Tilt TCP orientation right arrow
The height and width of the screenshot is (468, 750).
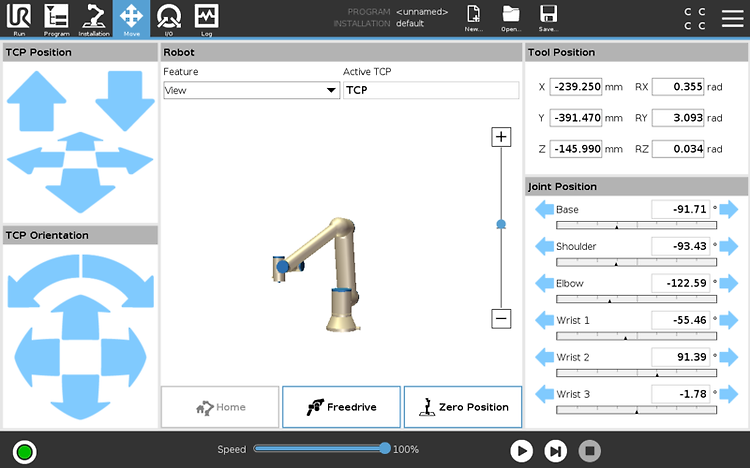124,357
